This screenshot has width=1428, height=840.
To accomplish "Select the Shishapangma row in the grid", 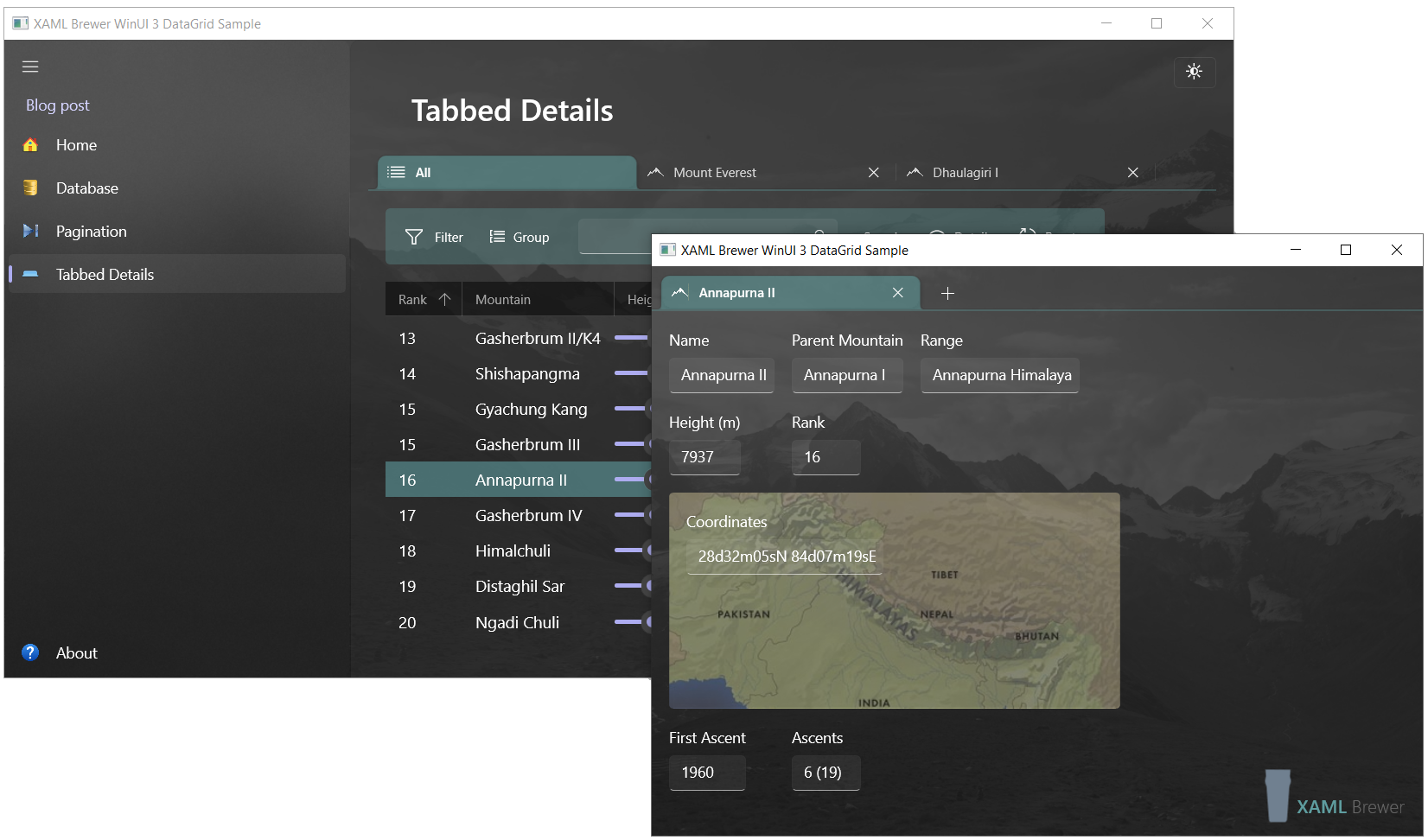I will (526, 373).
